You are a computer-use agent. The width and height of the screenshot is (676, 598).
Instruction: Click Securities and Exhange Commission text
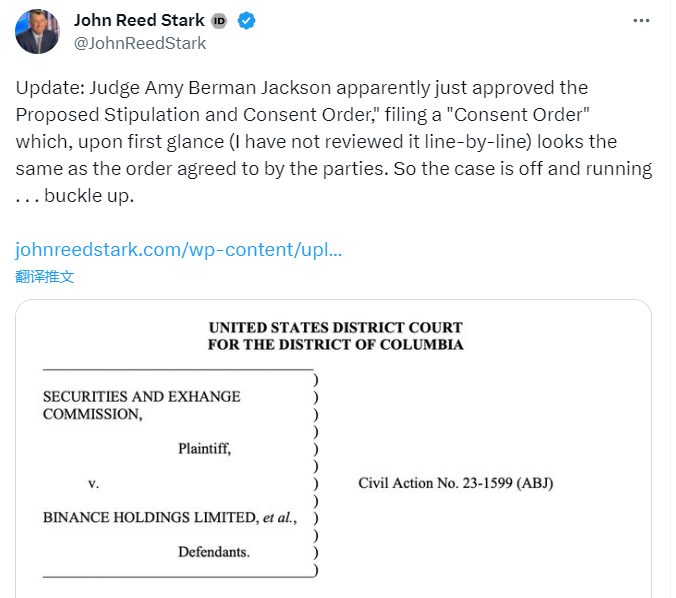[x=141, y=405]
